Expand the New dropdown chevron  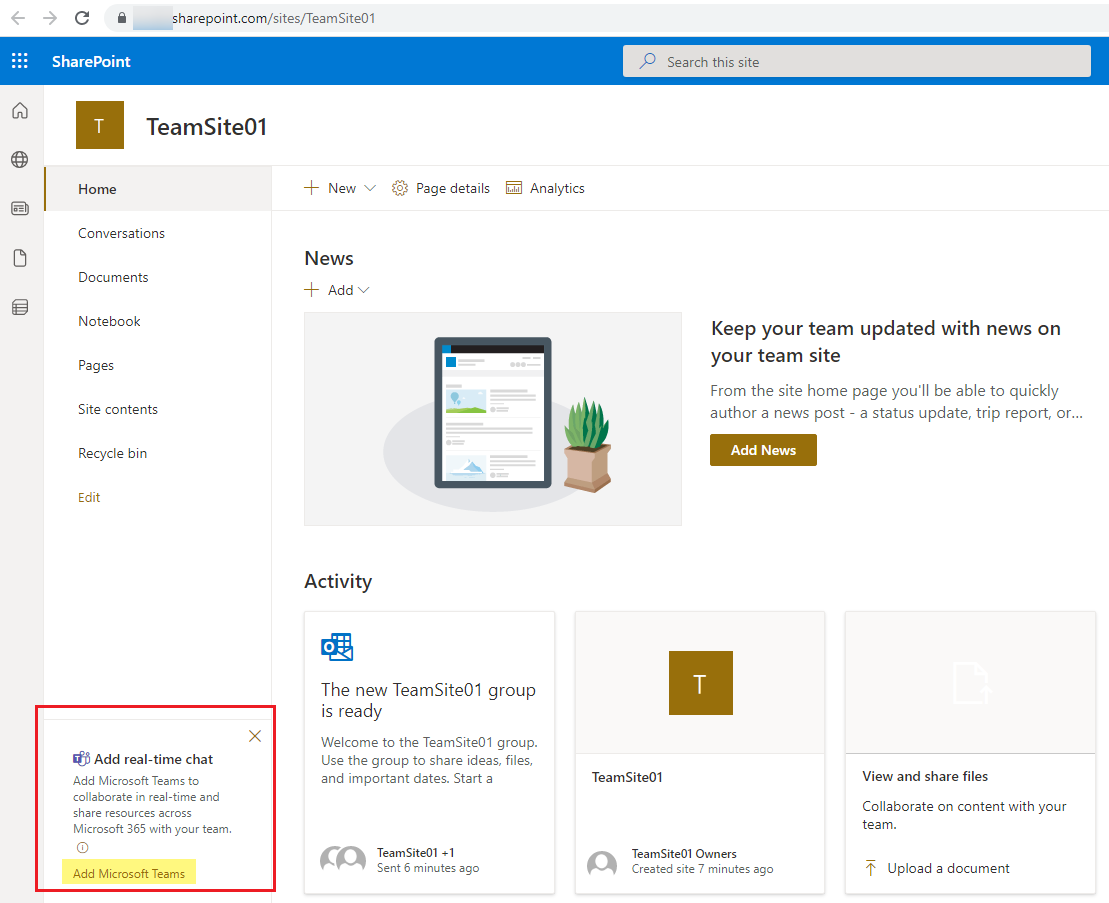[370, 188]
